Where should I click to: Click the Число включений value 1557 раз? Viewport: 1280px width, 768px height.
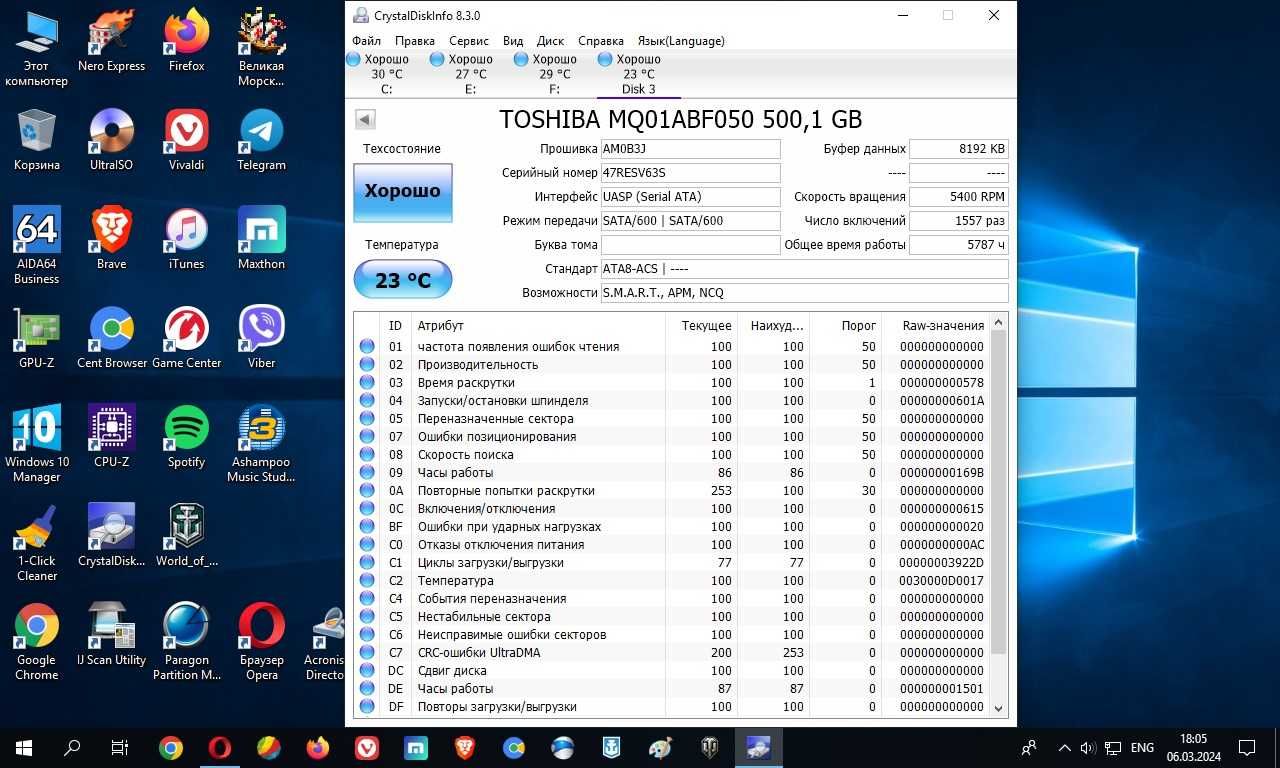point(959,221)
